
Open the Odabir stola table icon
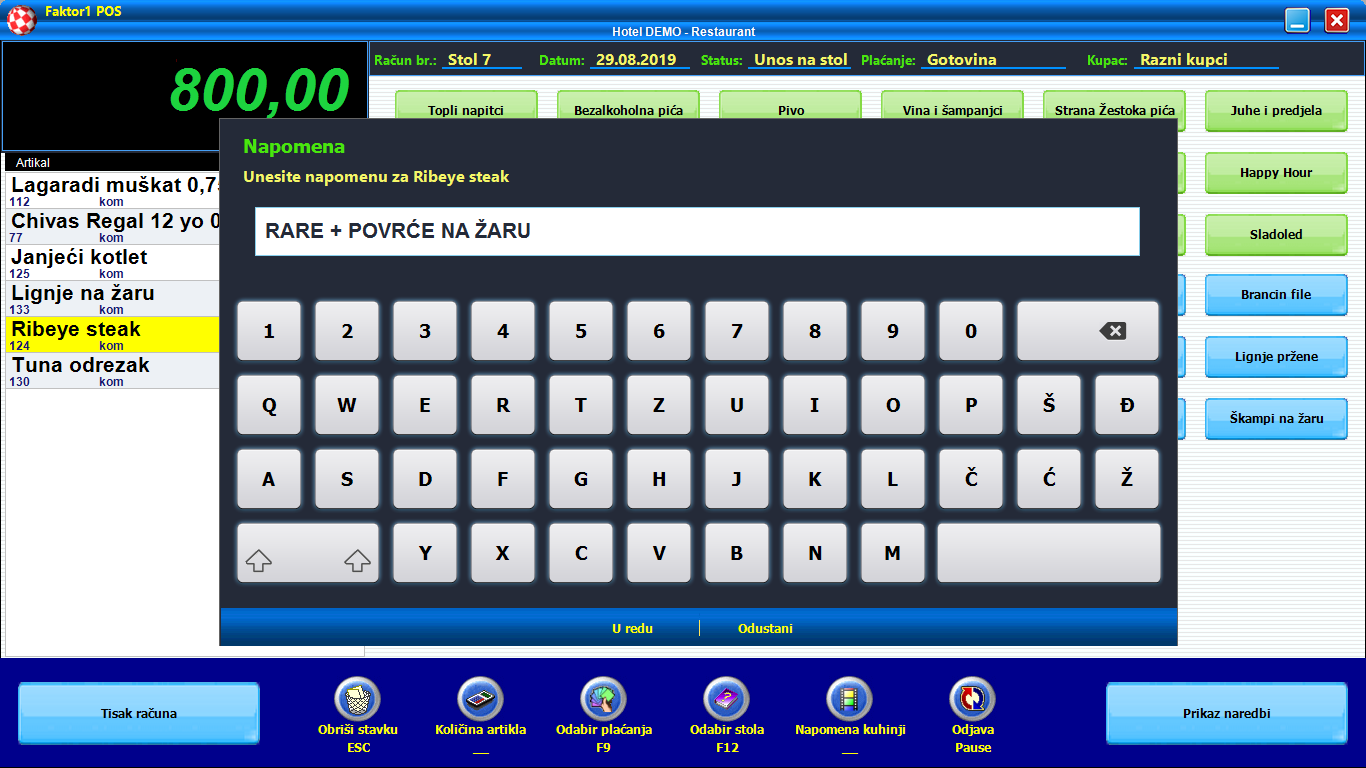pyautogui.click(x=727, y=699)
